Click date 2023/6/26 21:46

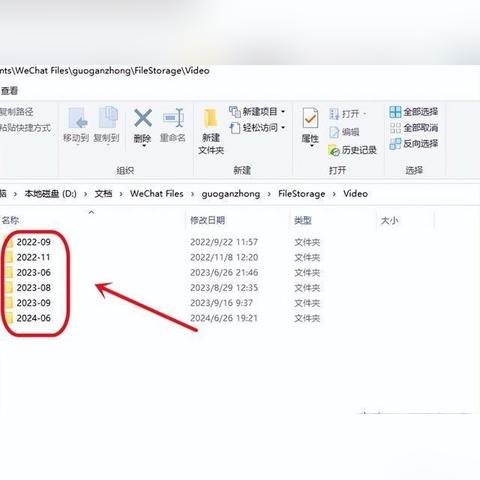[224, 273]
